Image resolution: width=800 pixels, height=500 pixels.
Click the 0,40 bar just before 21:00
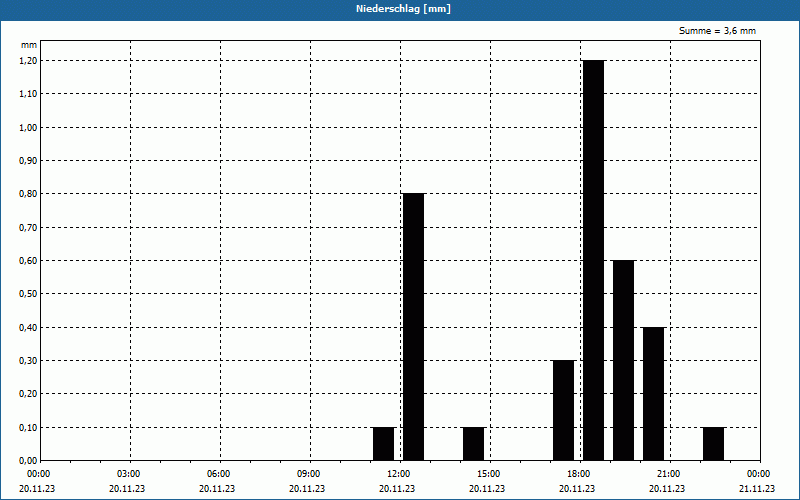(654, 394)
